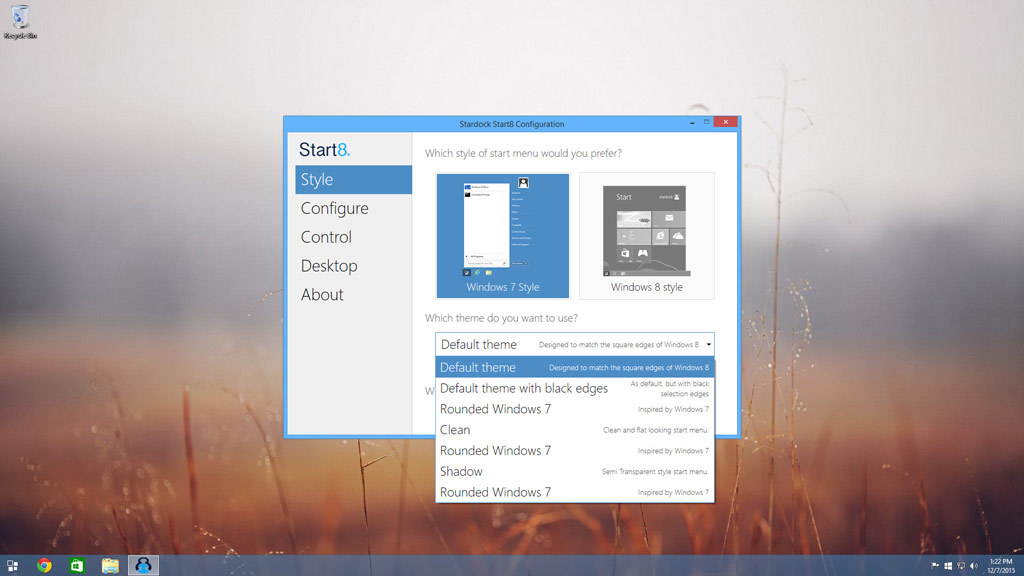
Task: Collapse the theme dropdown using its arrow
Action: click(x=708, y=345)
